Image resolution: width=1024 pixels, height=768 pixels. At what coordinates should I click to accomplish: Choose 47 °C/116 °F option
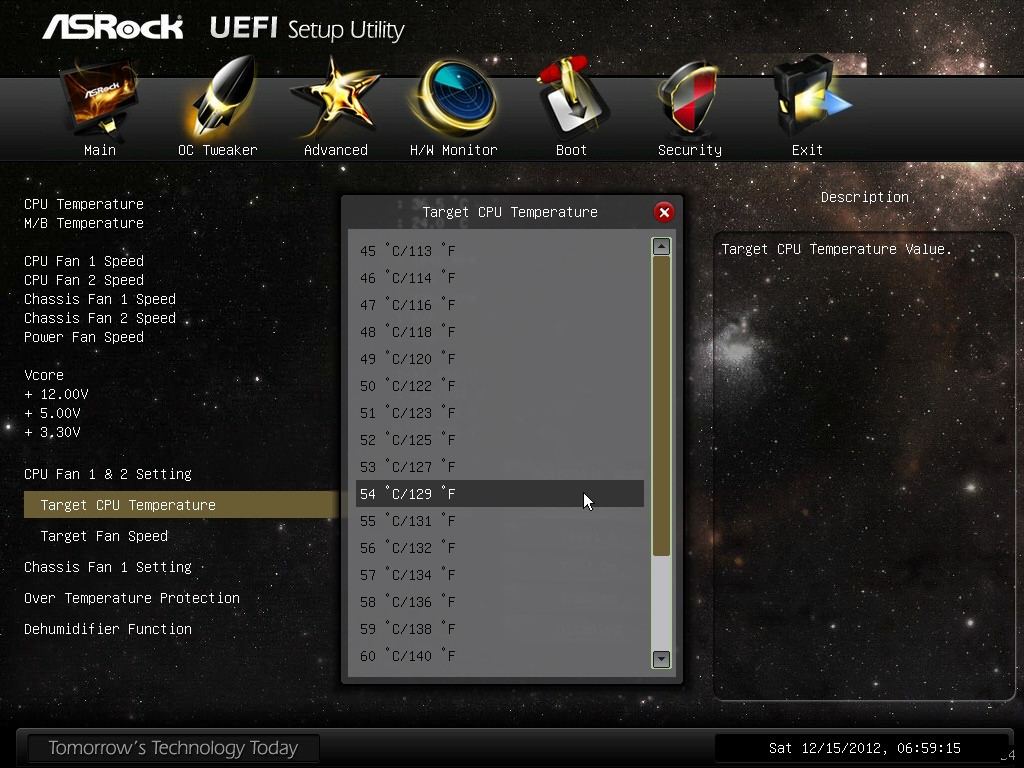pyautogui.click(x=500, y=305)
